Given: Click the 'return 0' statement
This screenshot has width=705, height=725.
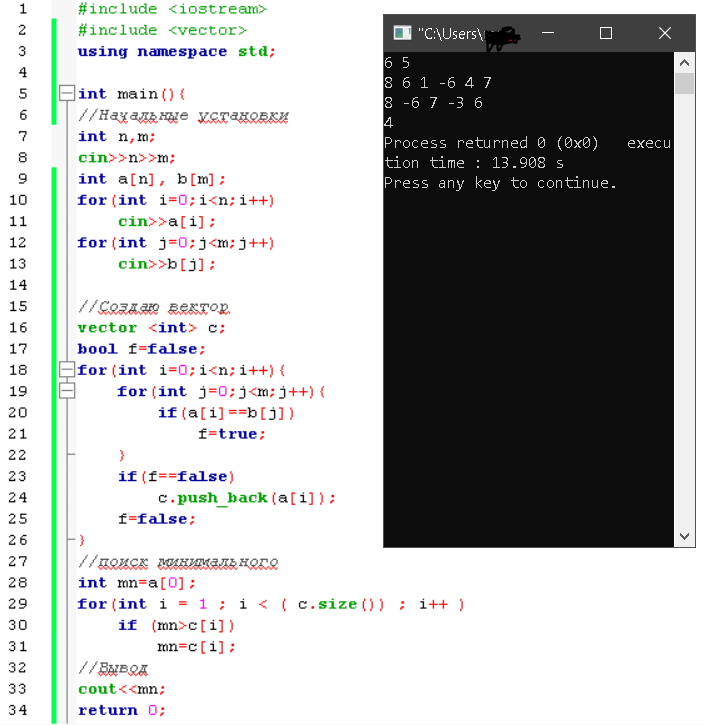Looking at the screenshot, I should pyautogui.click(x=121, y=710).
